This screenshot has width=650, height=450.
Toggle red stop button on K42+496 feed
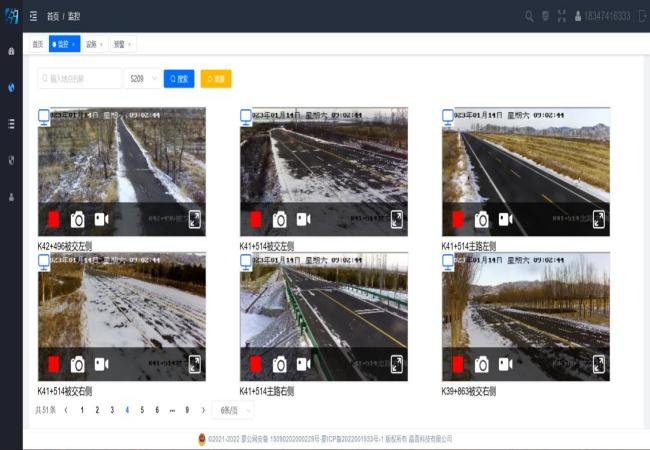[54, 219]
